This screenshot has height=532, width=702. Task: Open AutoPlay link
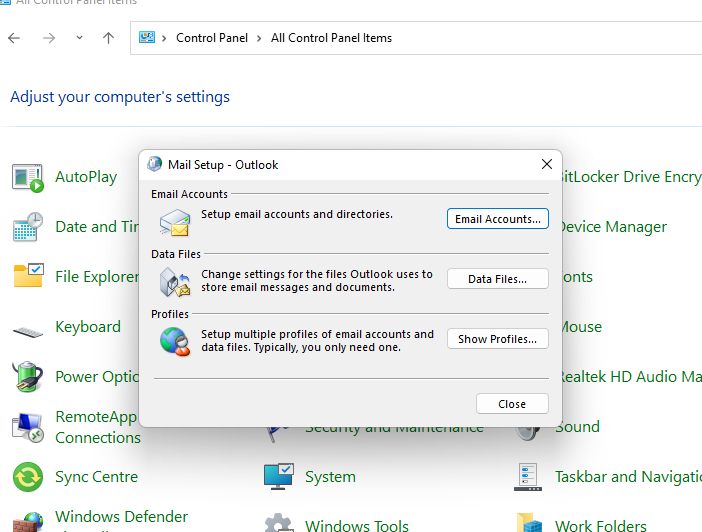(86, 177)
